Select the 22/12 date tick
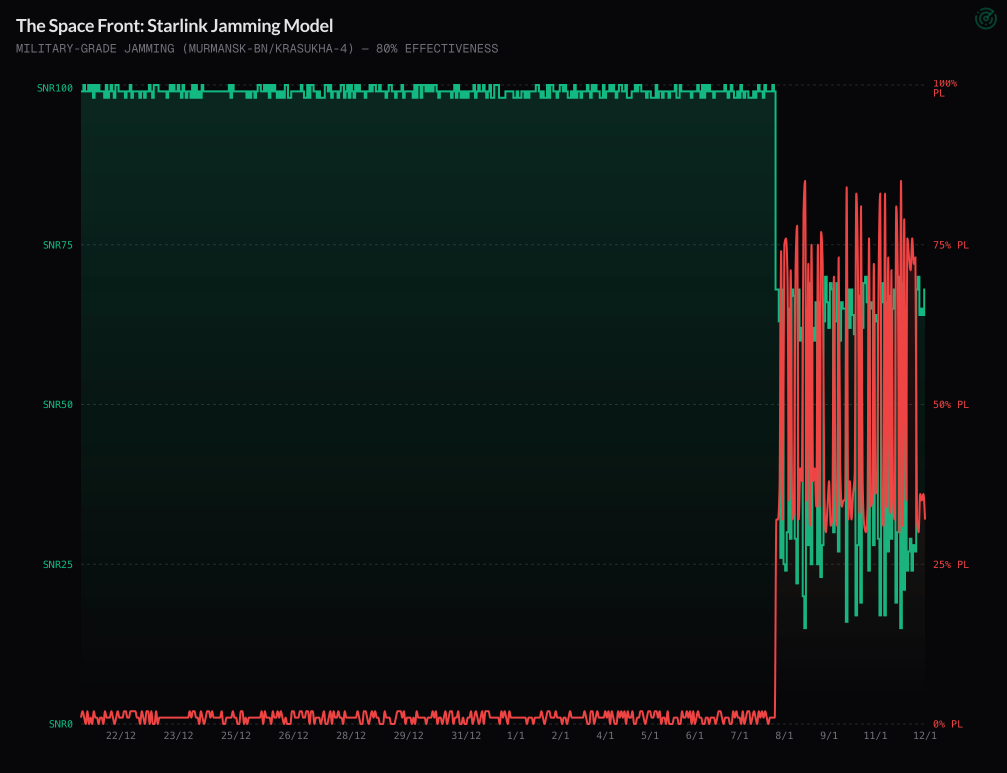Viewport: 1007px width, 773px height. (x=121, y=735)
